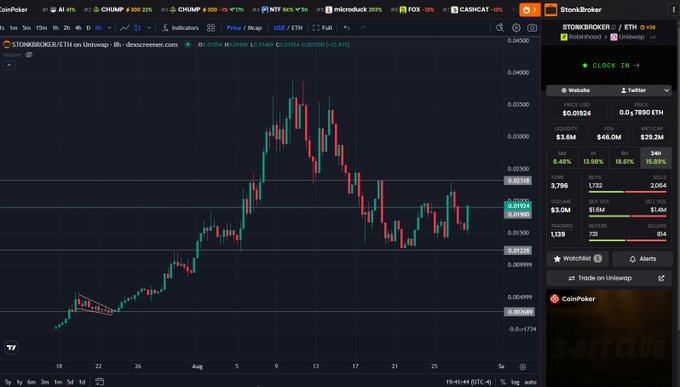
Task: Expand the timeframe dropdown arrow
Action: [109, 28]
